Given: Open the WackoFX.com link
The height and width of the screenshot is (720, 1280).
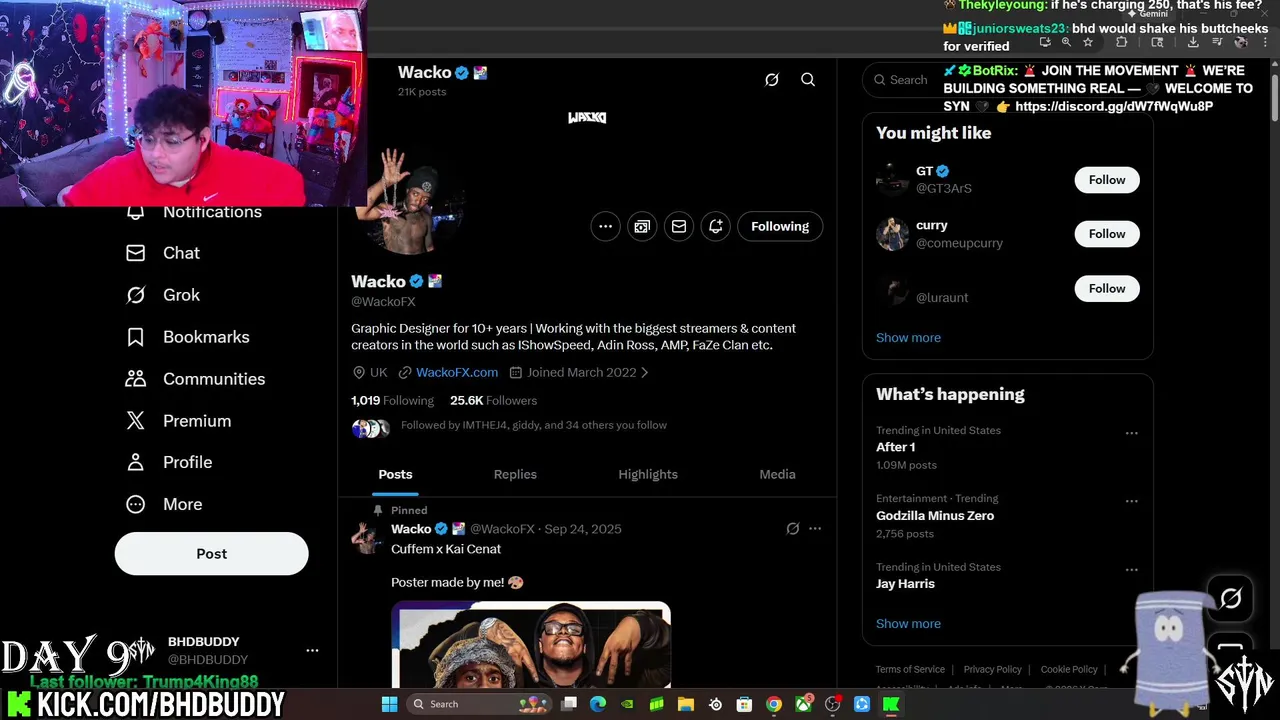Looking at the screenshot, I should 457,372.
